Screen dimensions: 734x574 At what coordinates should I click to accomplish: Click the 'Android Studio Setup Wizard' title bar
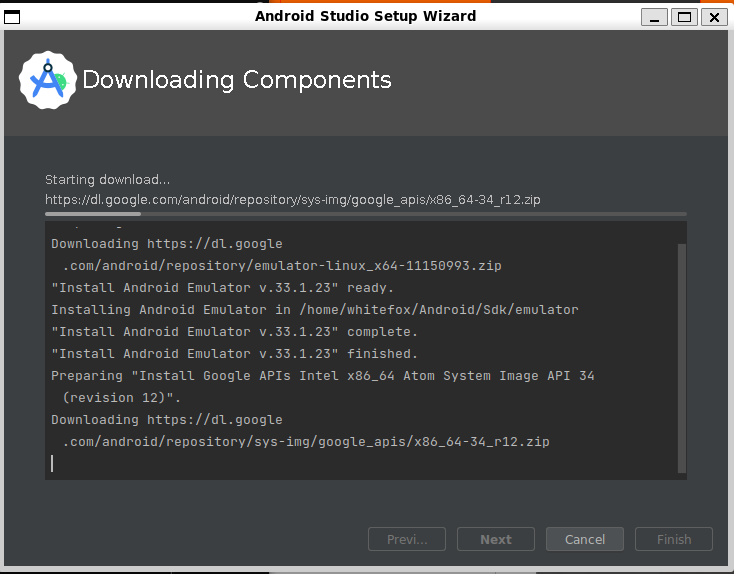click(365, 16)
